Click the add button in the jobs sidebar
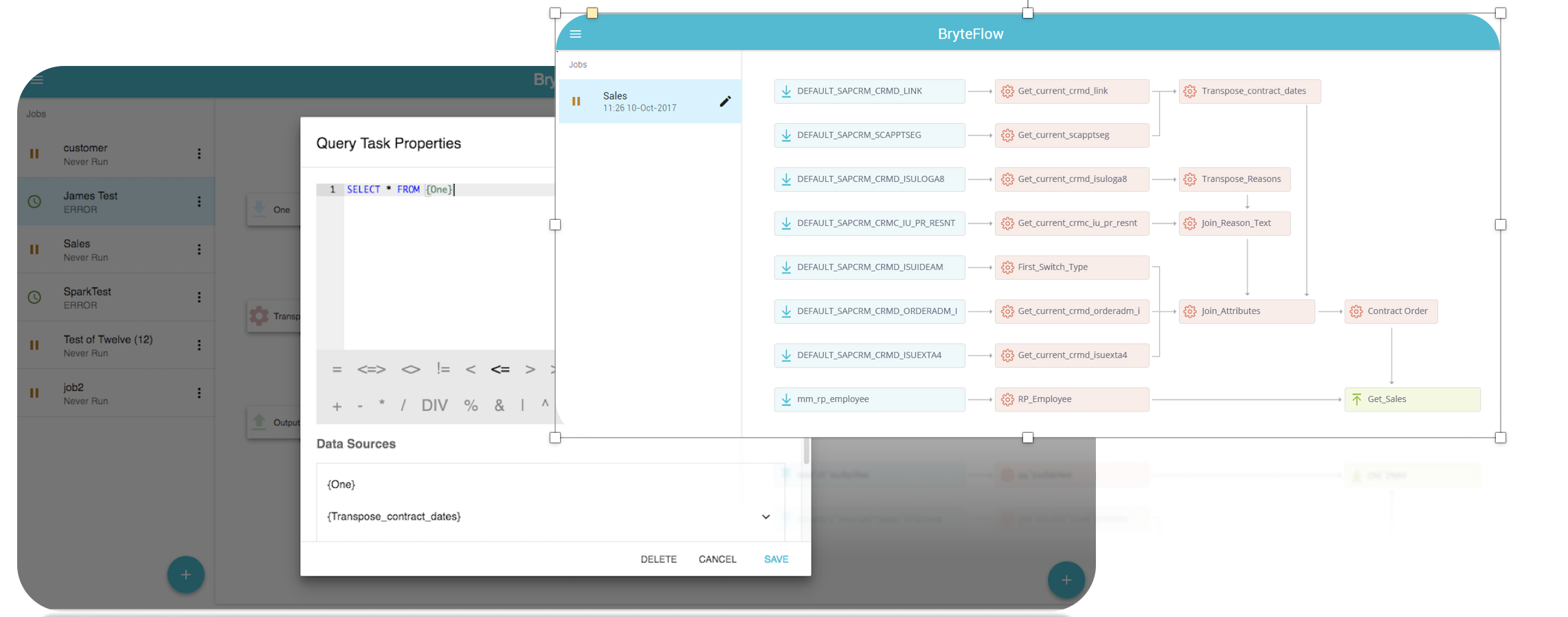The width and height of the screenshot is (1568, 617). tap(186, 574)
